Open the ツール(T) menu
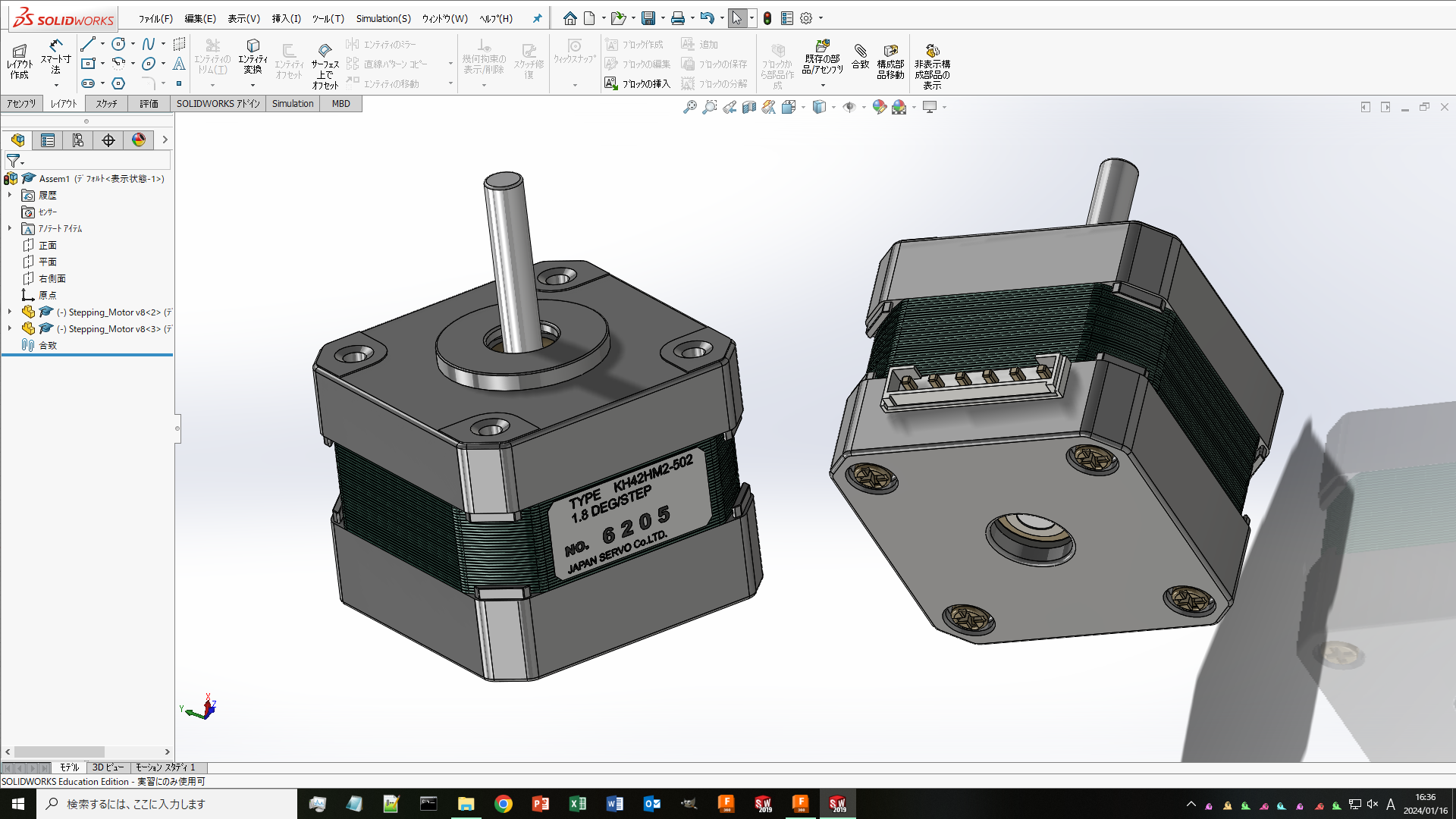The width and height of the screenshot is (1456, 819). pyautogui.click(x=328, y=18)
